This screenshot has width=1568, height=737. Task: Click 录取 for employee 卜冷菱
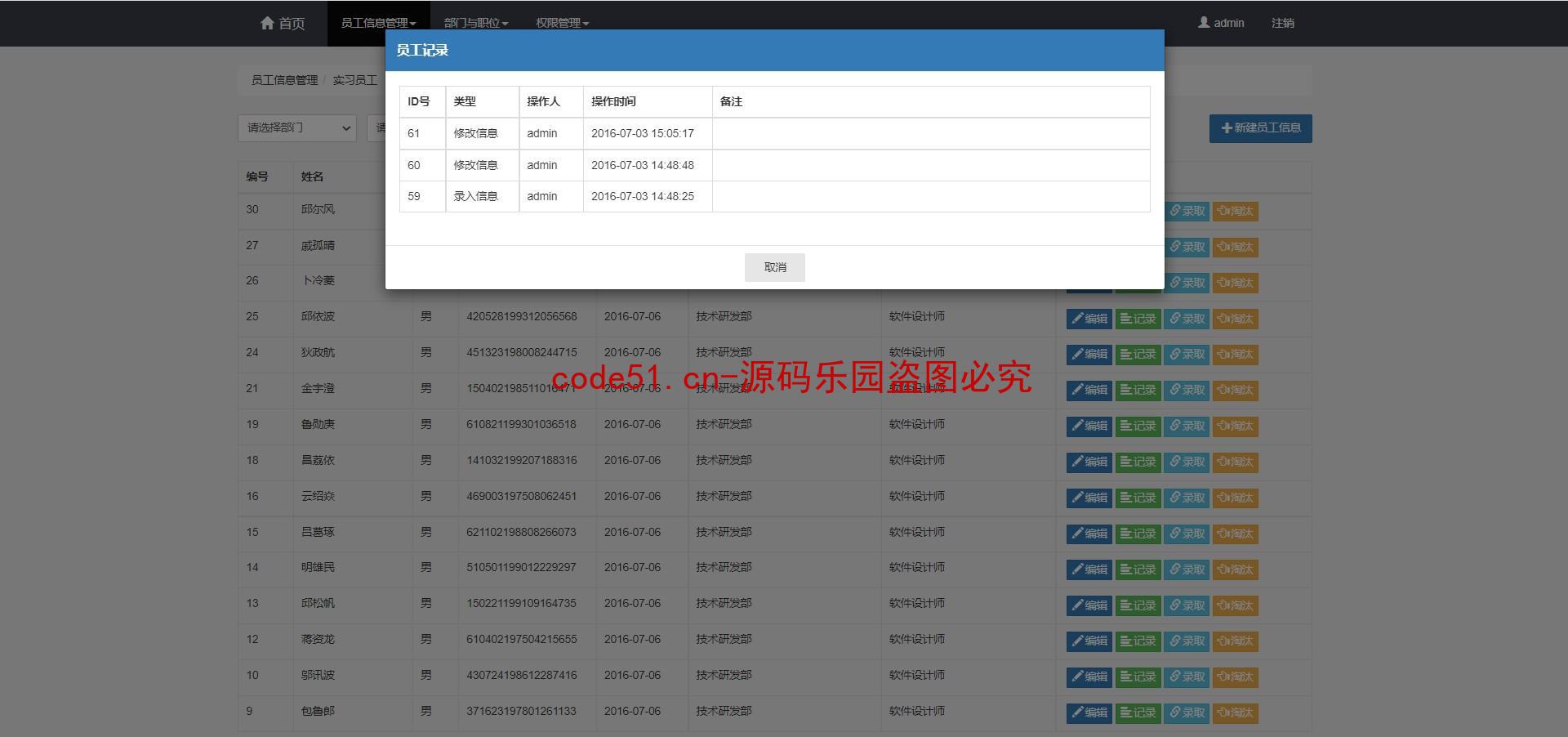point(1187,284)
